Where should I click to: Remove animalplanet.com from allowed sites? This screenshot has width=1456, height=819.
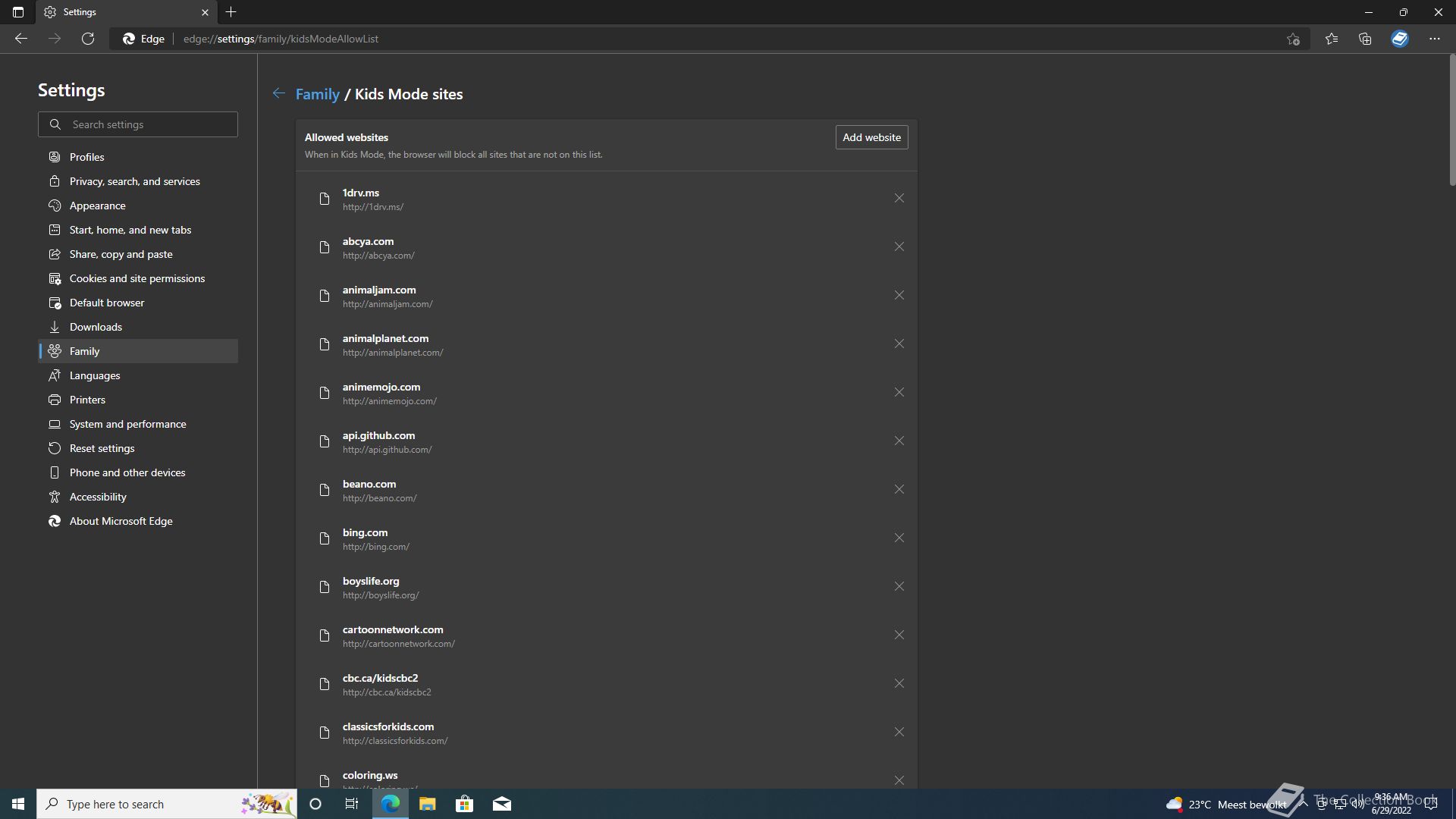[x=899, y=344]
